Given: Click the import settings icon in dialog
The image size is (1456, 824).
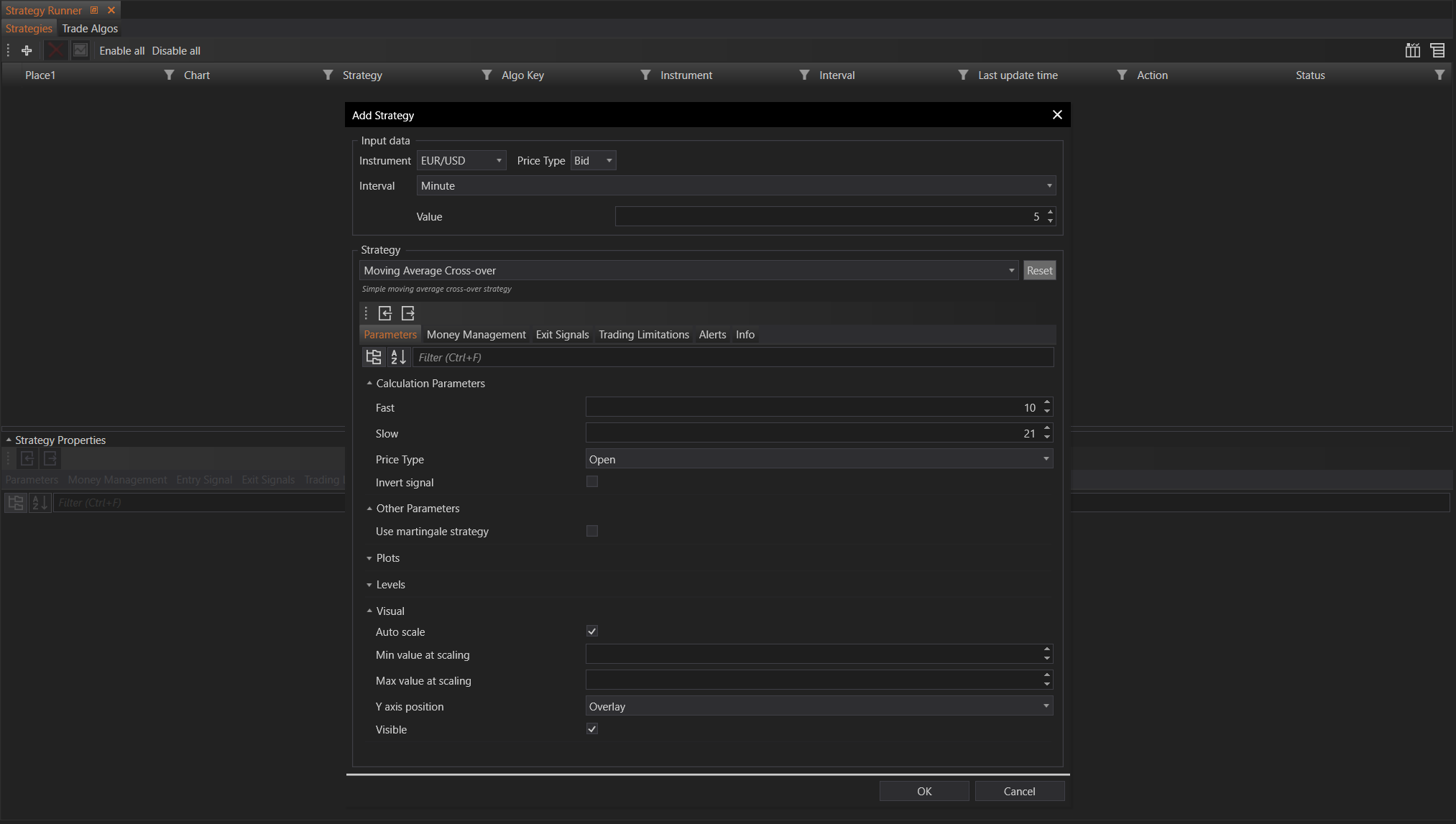Looking at the screenshot, I should click(x=385, y=313).
